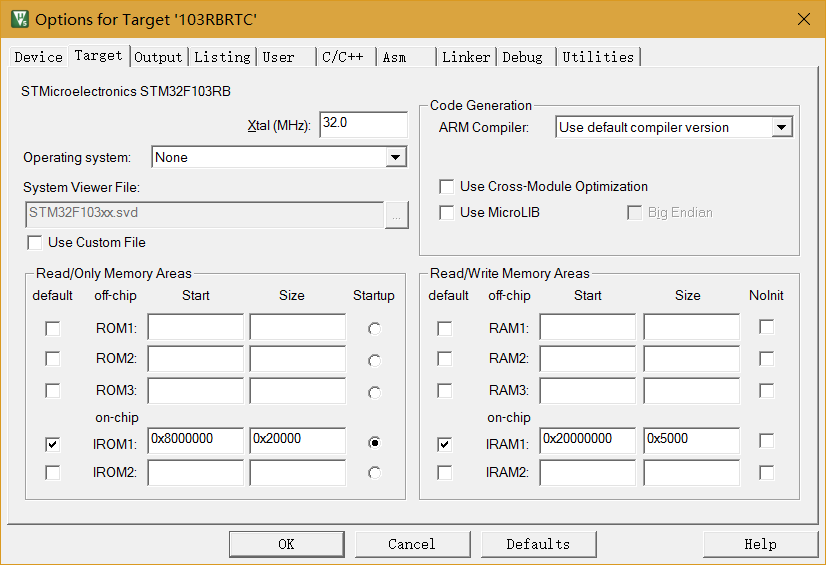This screenshot has height=565, width=826.
Task: Enable NoInit for RAM2
Action: pyautogui.click(x=766, y=359)
